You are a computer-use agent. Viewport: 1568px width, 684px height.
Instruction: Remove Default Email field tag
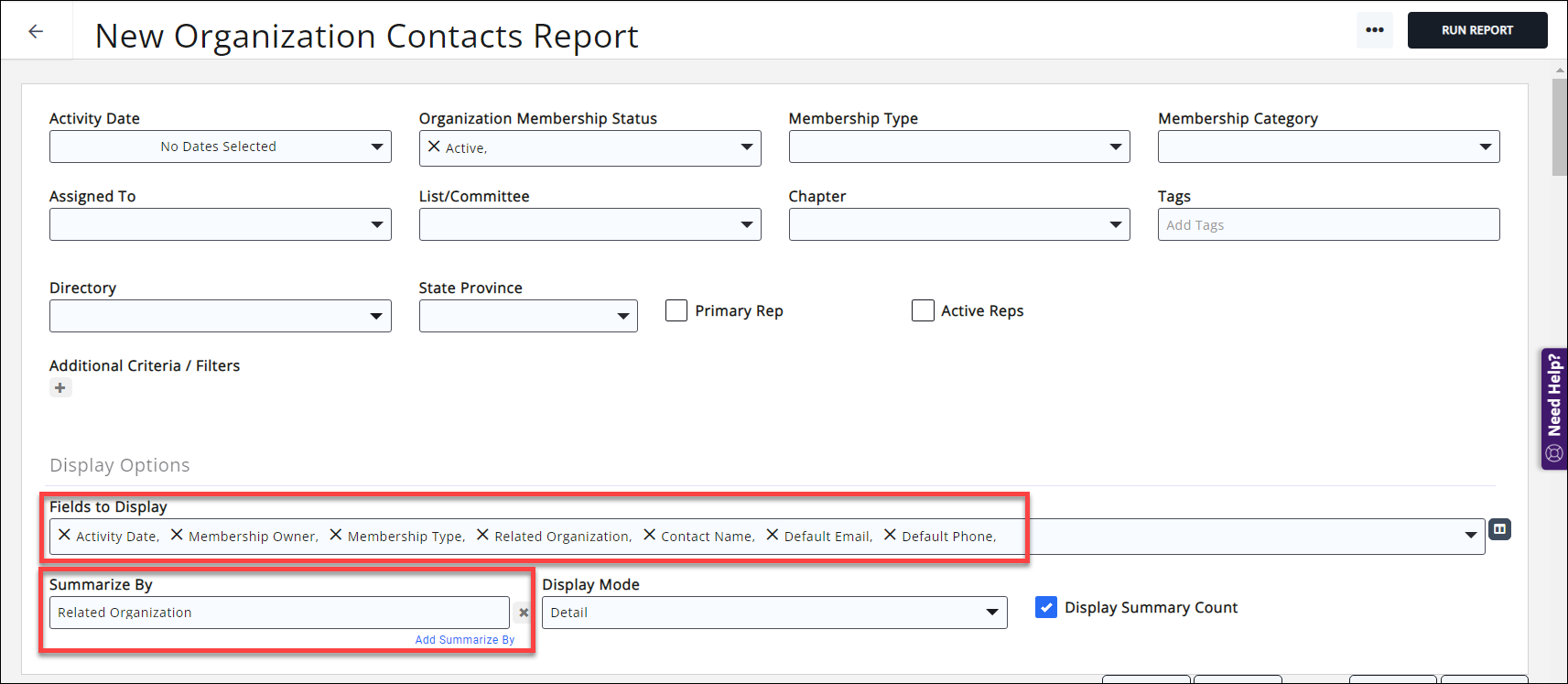772,535
